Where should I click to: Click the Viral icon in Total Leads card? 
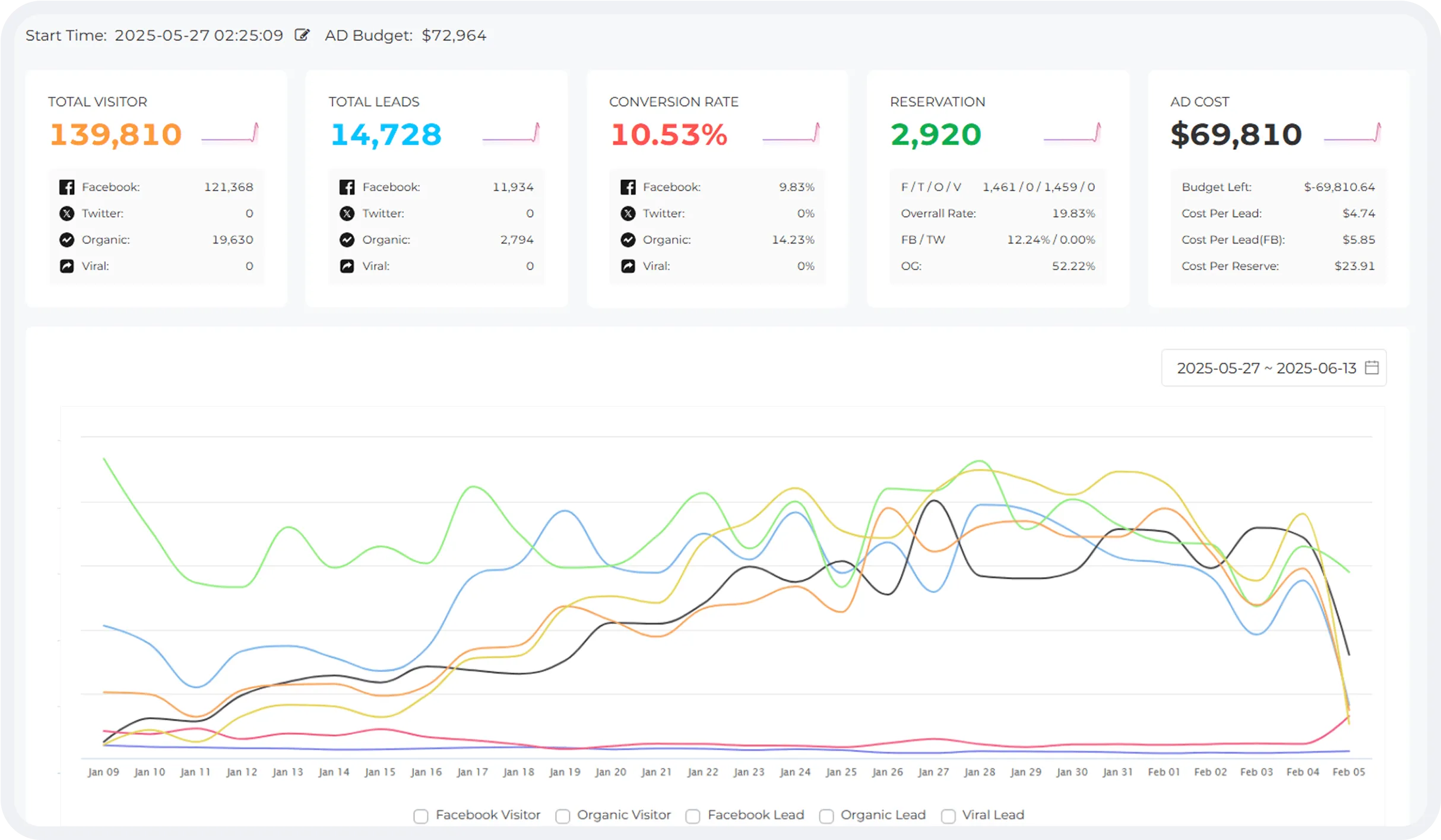pos(347,266)
